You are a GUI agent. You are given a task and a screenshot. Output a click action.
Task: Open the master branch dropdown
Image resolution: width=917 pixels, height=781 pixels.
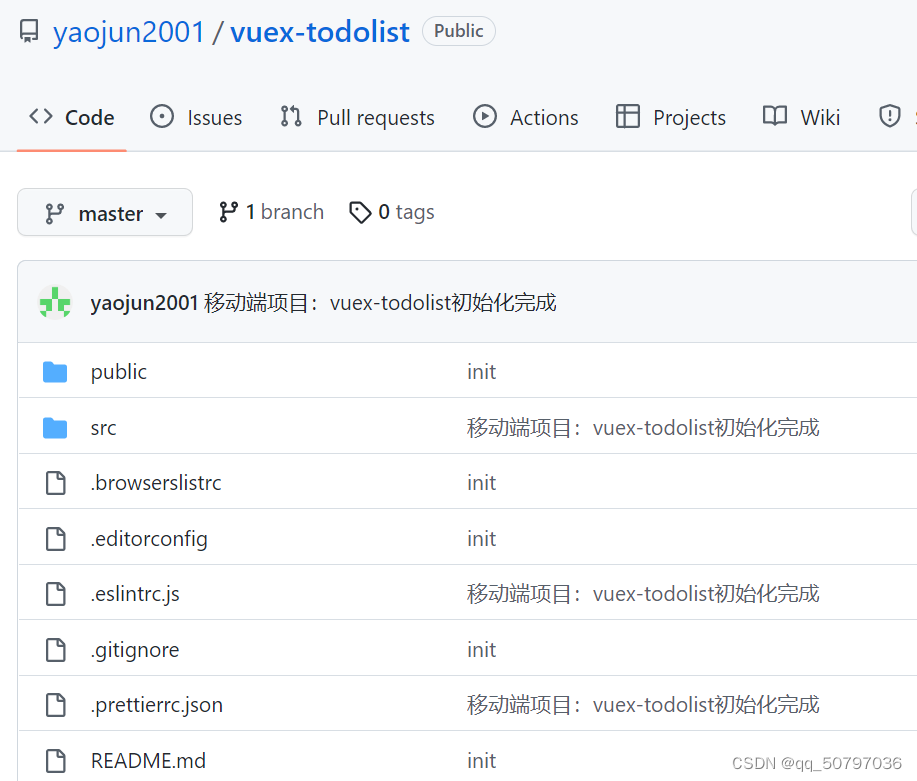(105, 212)
